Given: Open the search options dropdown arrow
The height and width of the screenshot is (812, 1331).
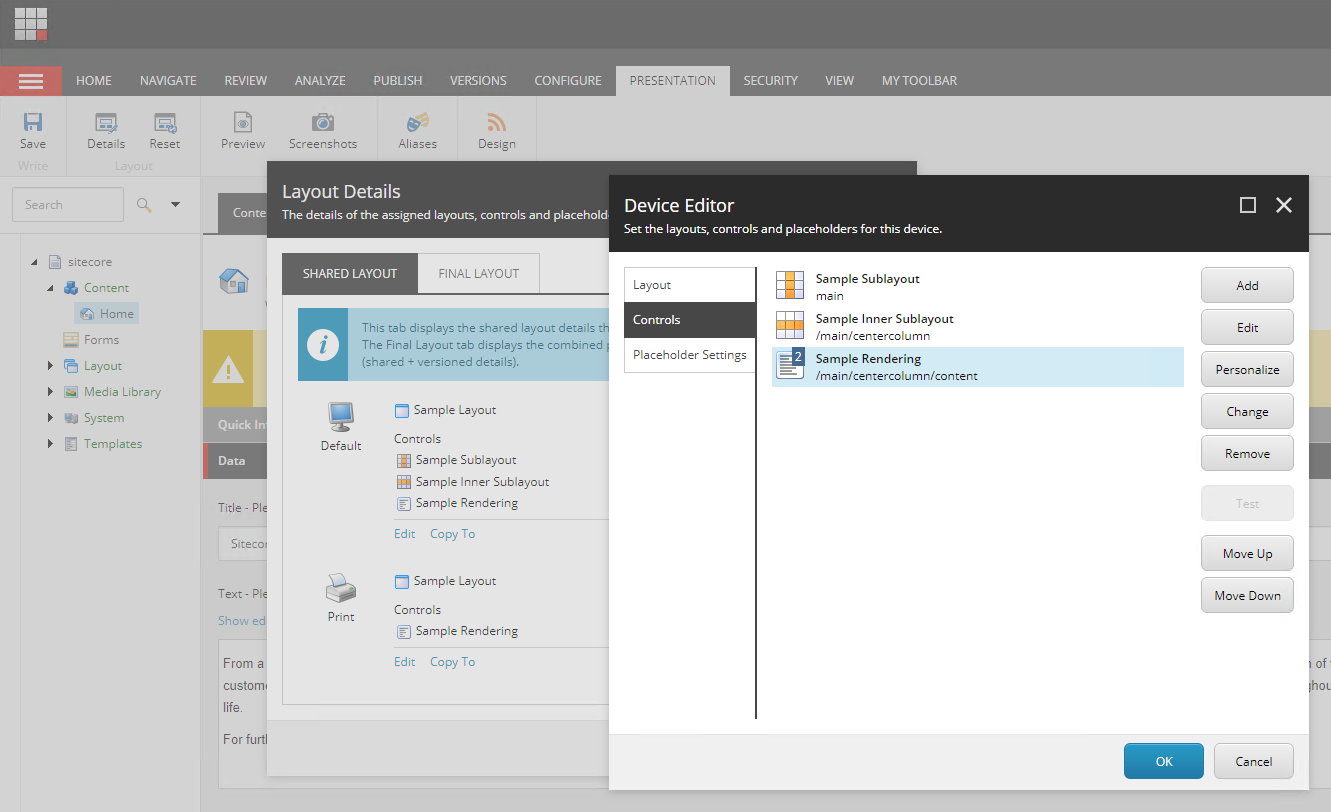Looking at the screenshot, I should [x=176, y=205].
